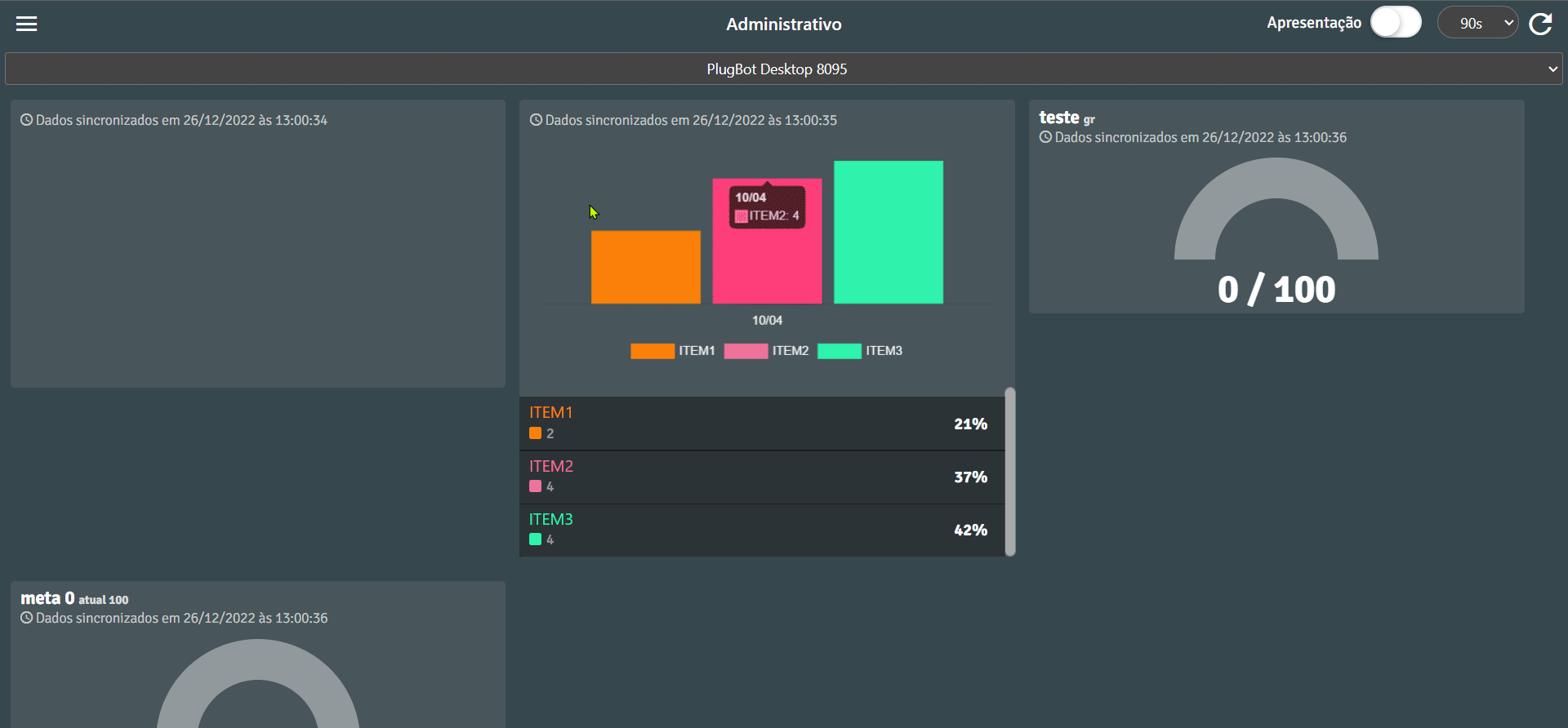Viewport: 1568px width, 728px height.
Task: Open the PlugBot Desktop 8095 dropdown
Action: pyautogui.click(x=784, y=69)
